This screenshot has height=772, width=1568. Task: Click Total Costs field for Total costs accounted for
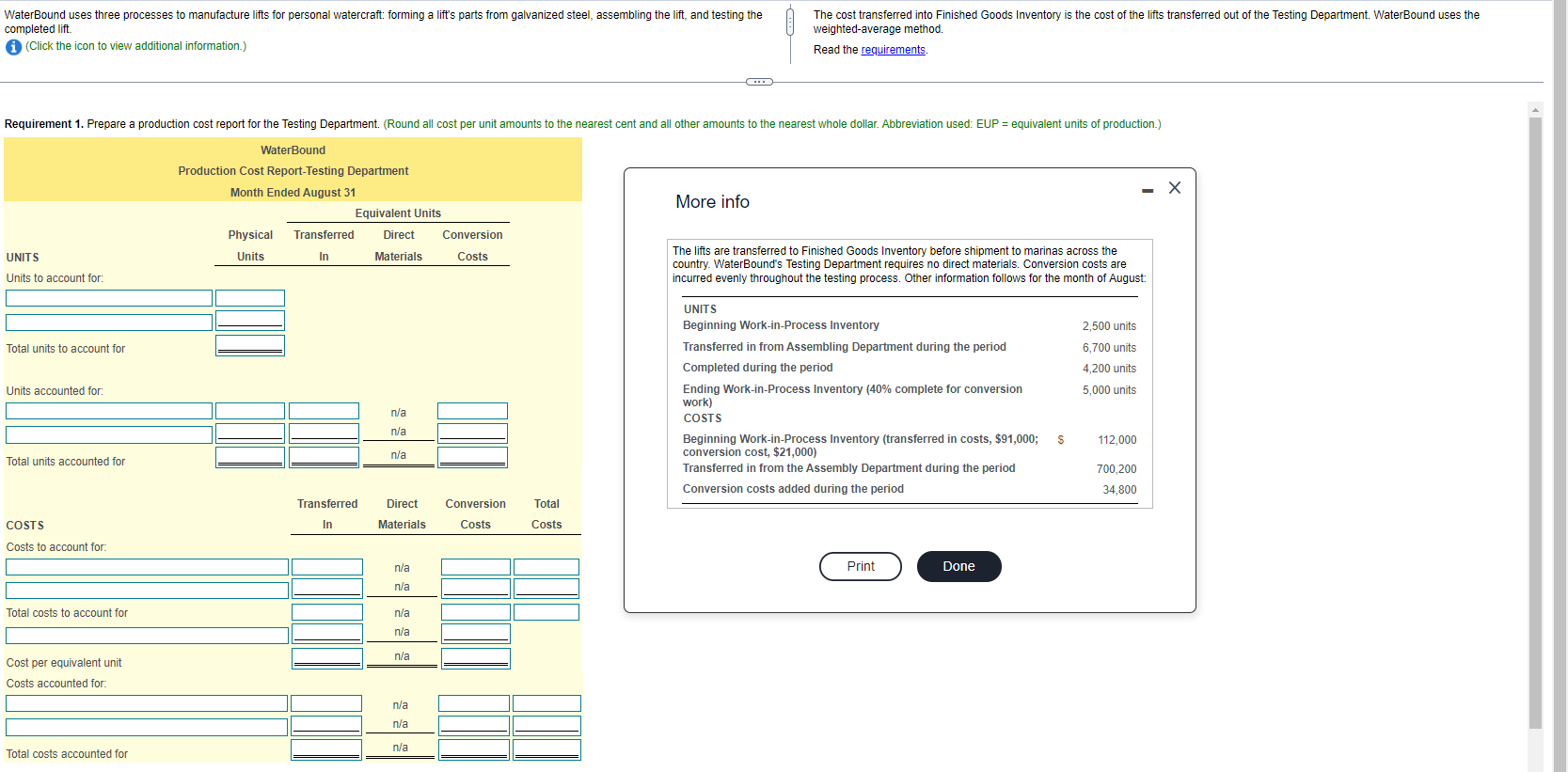coord(546,749)
